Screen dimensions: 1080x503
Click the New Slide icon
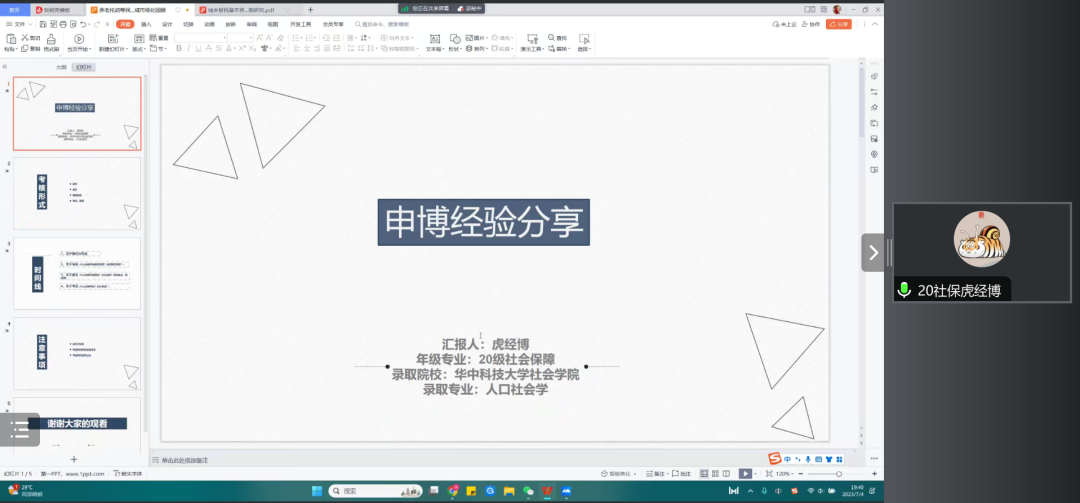(110, 40)
